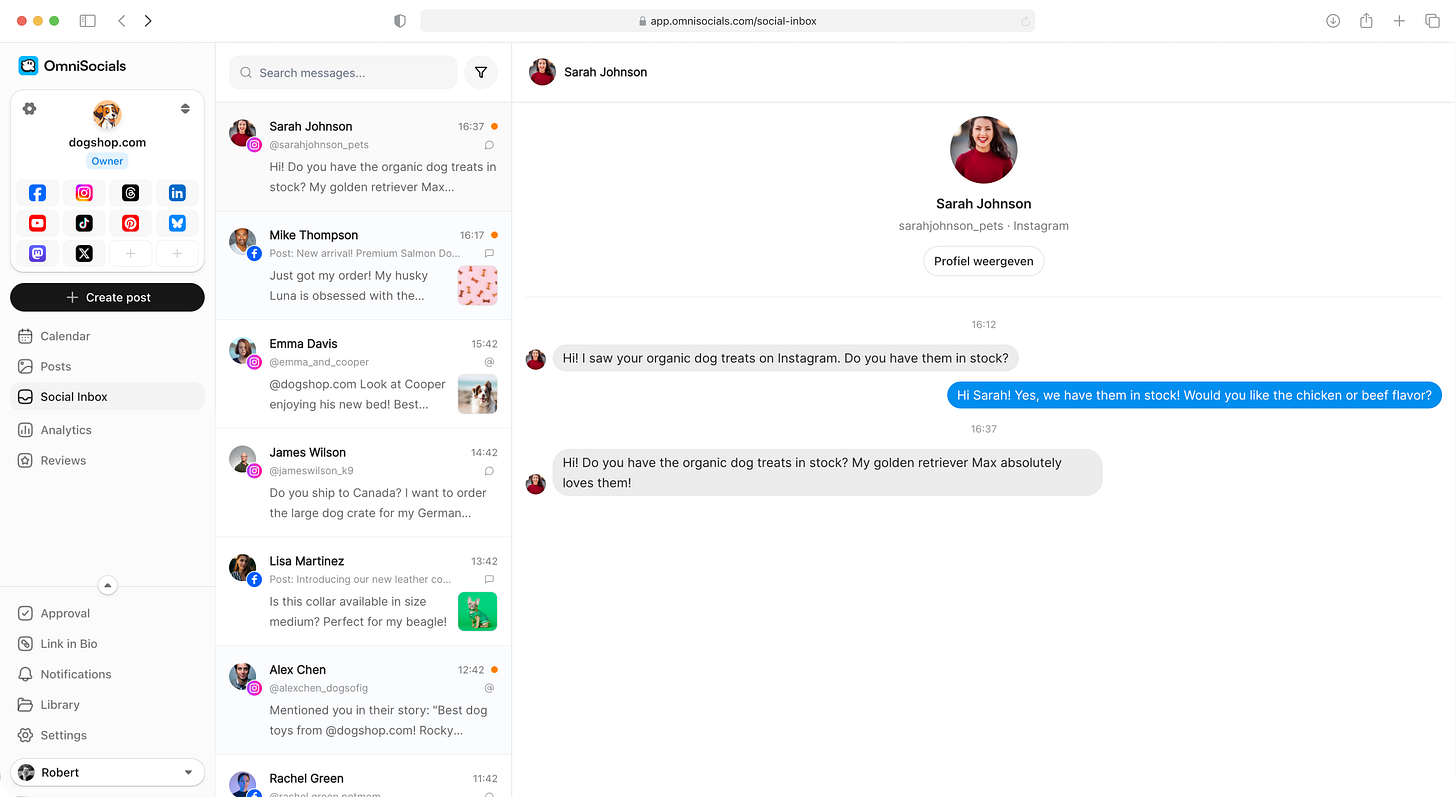Click the Safari address bar

coord(727,21)
